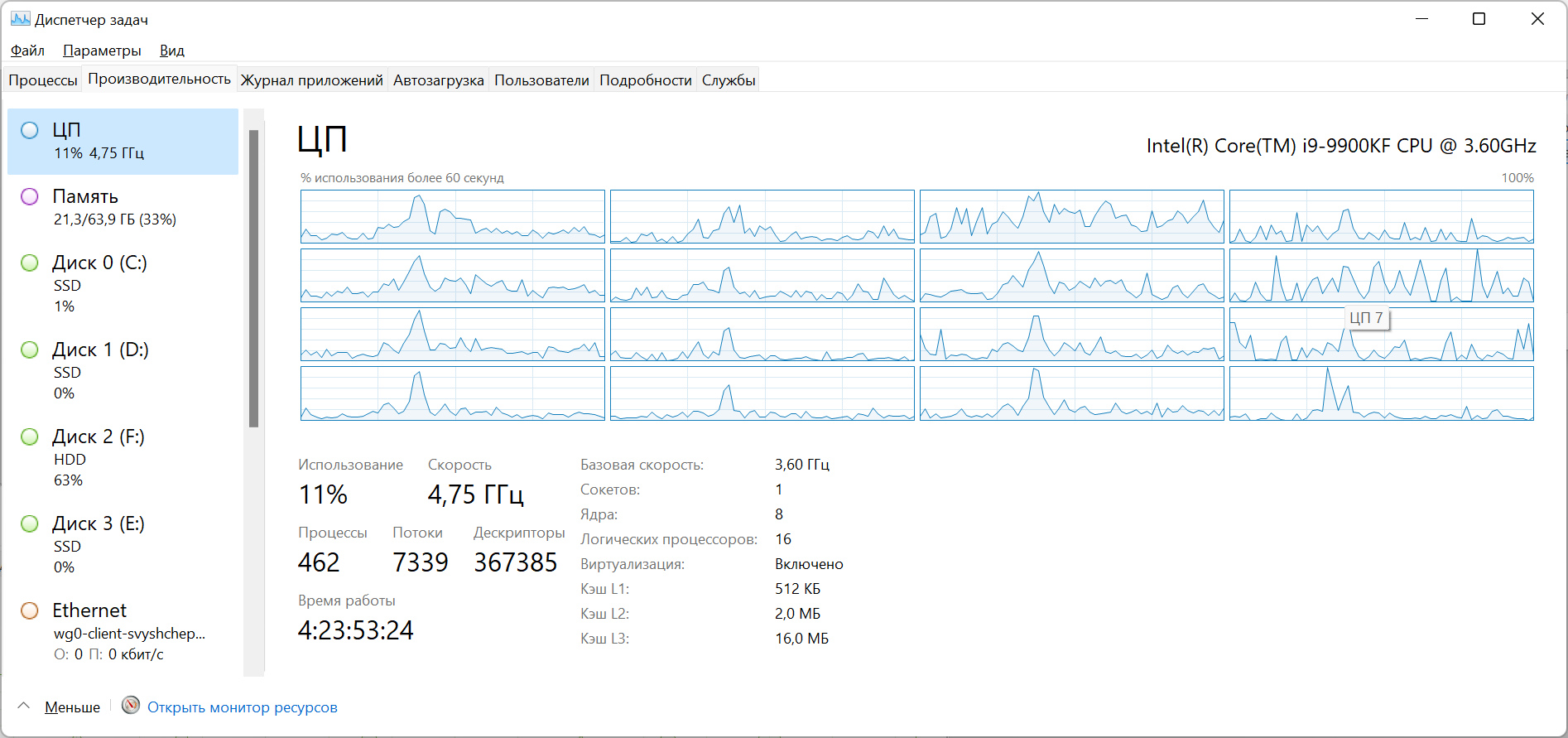1568x738 pixels.
Task: Select the Память purple circle indicator
Action: tap(30, 196)
